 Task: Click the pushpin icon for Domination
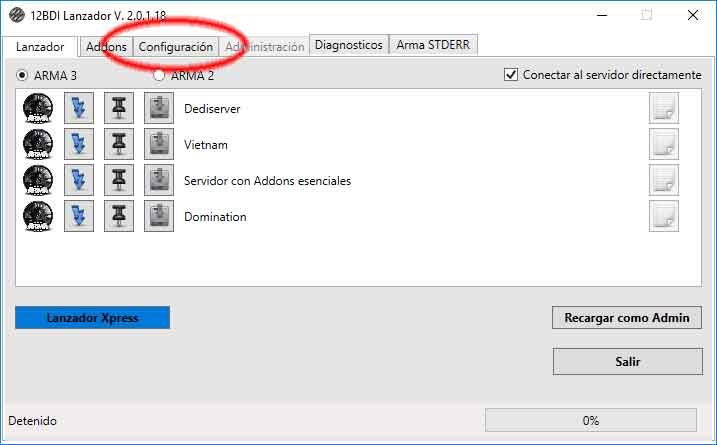coord(119,216)
